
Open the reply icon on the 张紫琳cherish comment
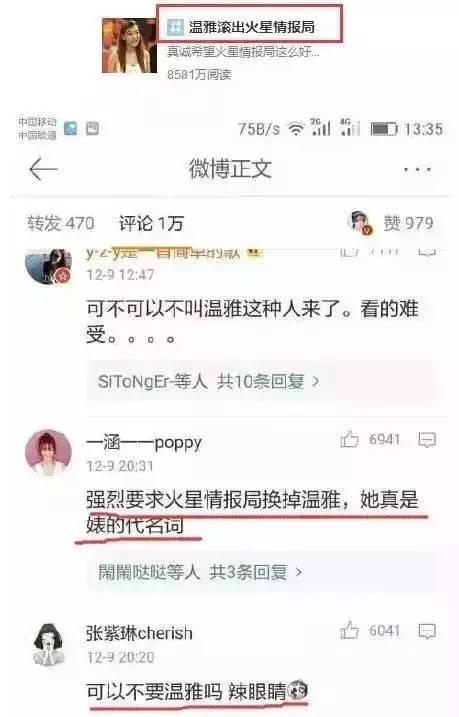427,631
